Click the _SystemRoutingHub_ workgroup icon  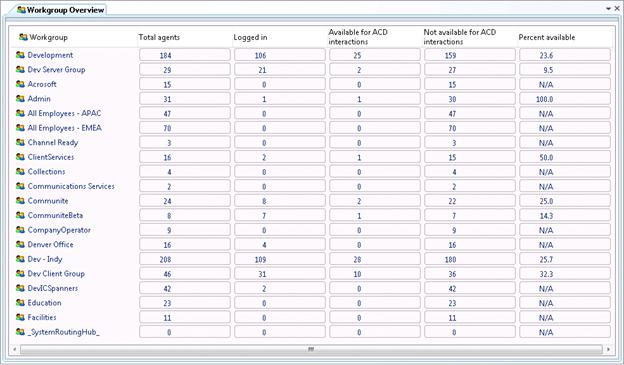click(20, 332)
